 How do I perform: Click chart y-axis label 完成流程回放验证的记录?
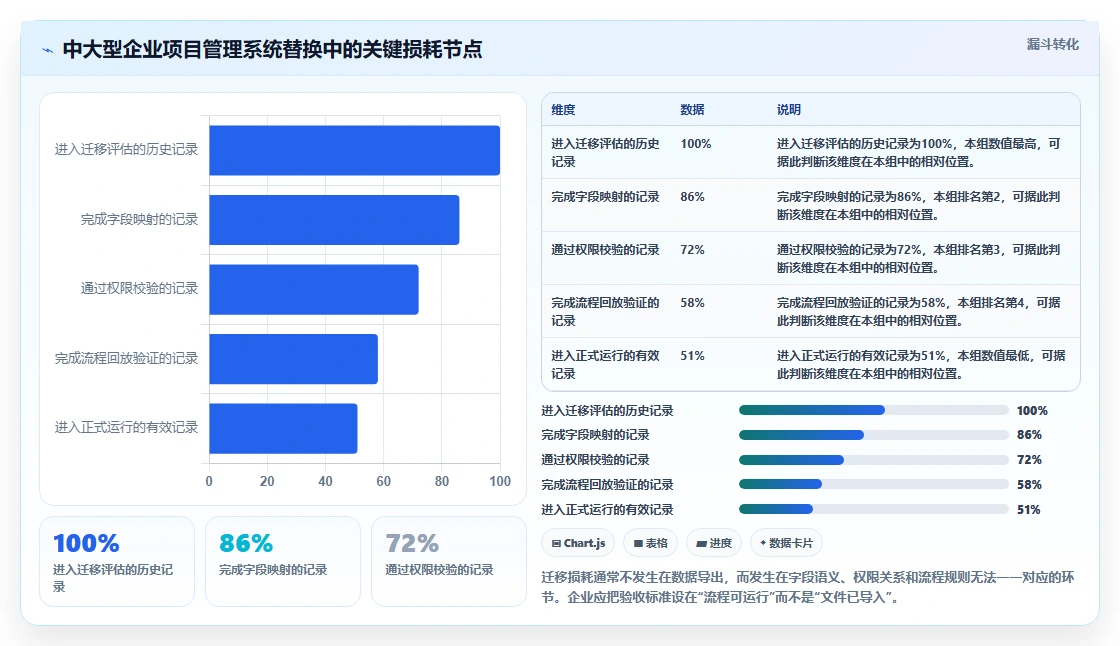click(126, 358)
